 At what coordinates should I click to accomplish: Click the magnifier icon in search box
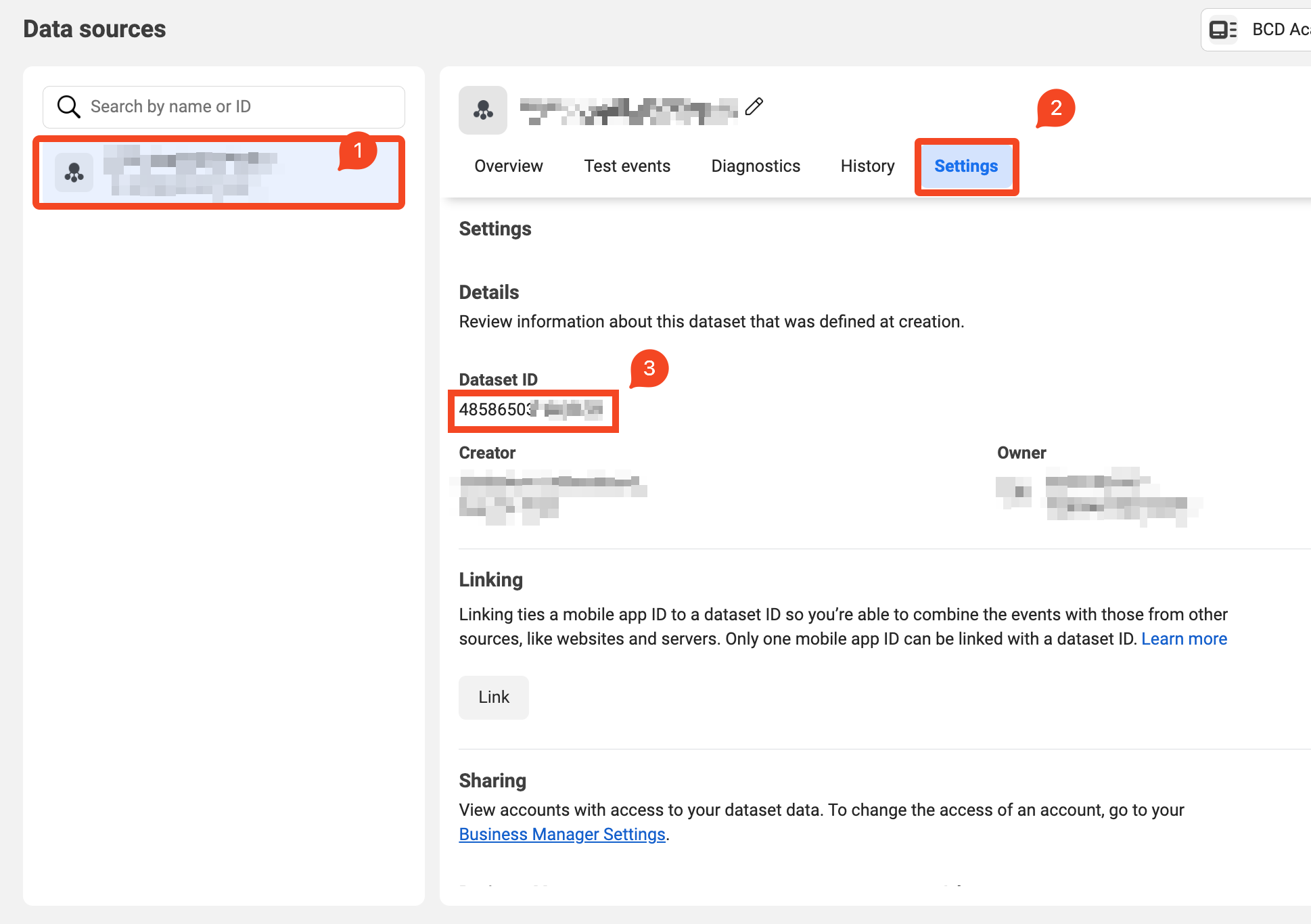(x=68, y=107)
